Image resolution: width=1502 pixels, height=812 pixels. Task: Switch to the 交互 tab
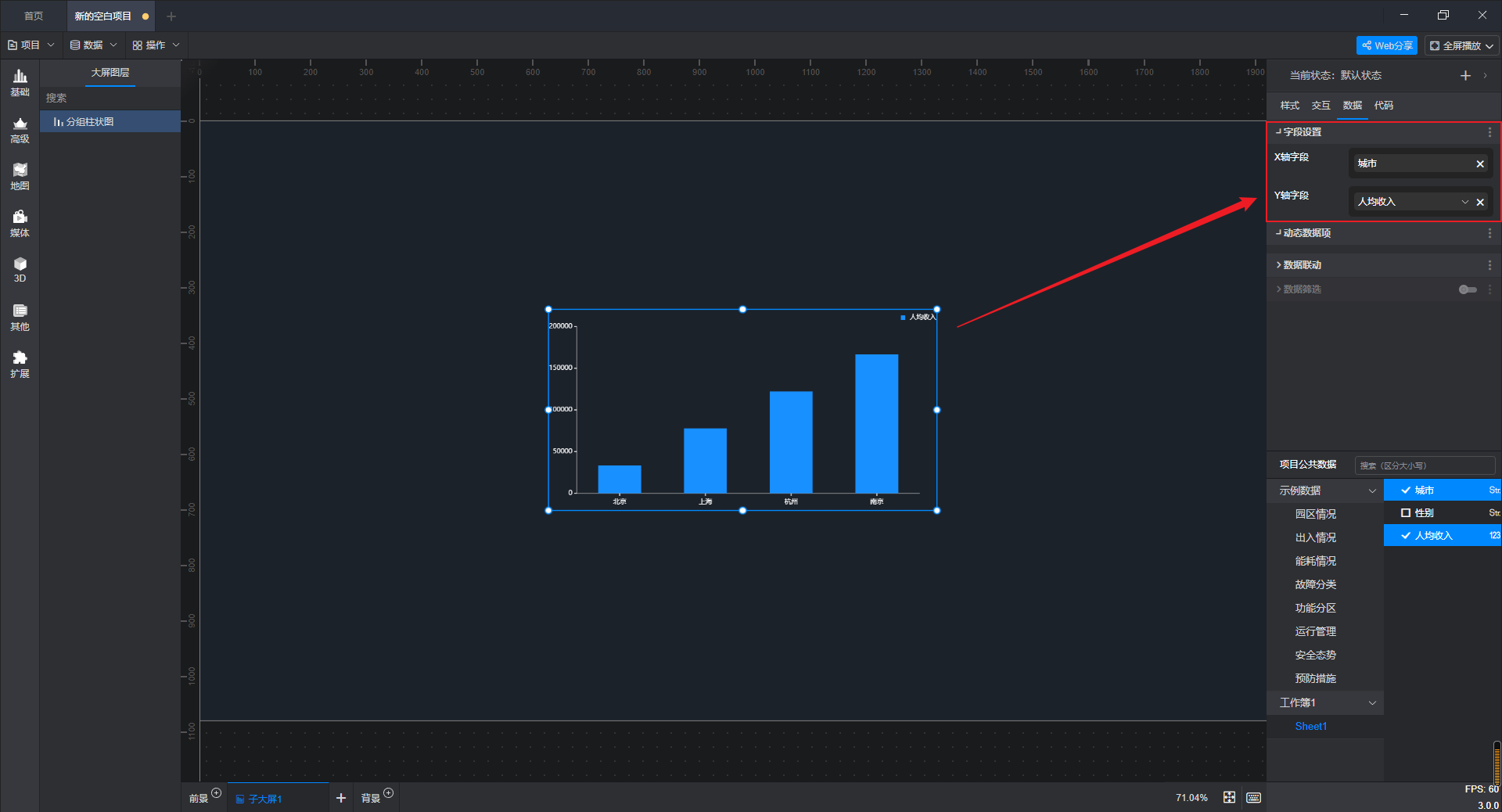pyautogui.click(x=1321, y=106)
